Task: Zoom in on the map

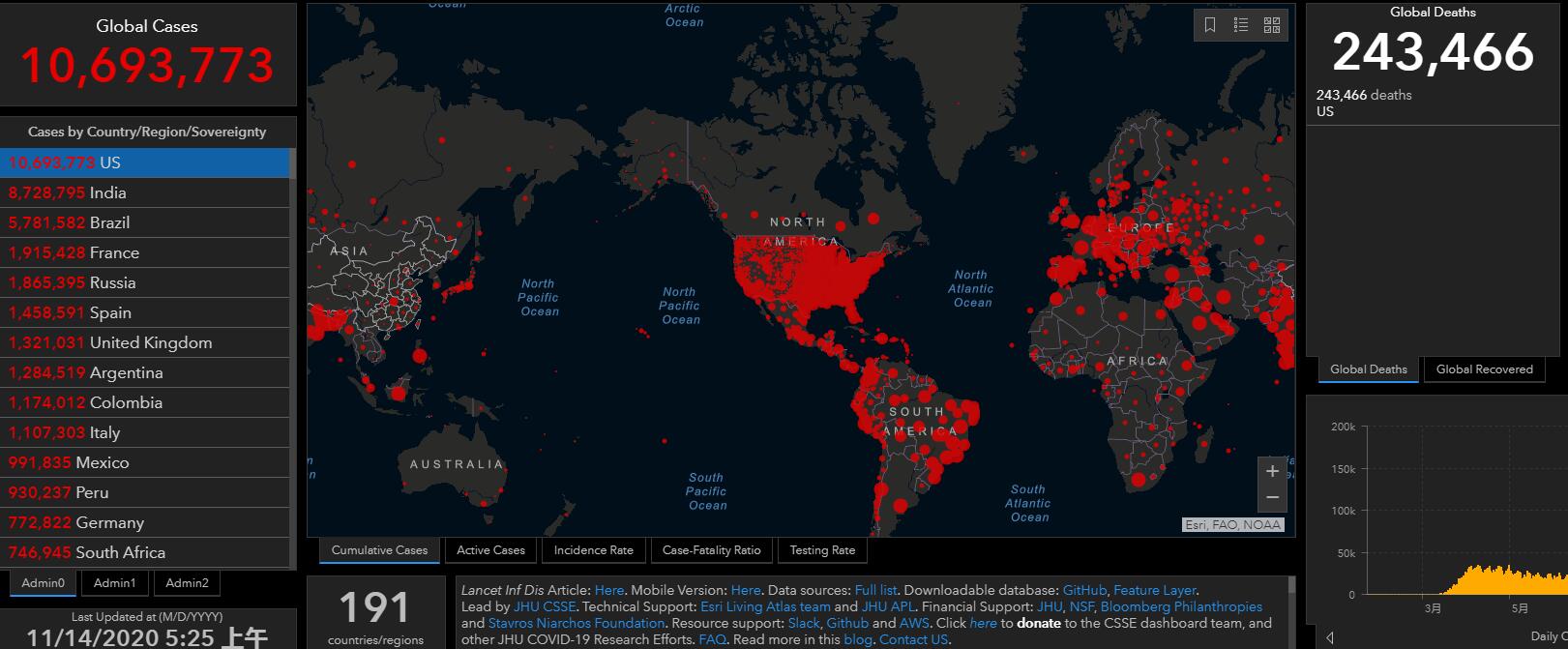Action: (1272, 471)
